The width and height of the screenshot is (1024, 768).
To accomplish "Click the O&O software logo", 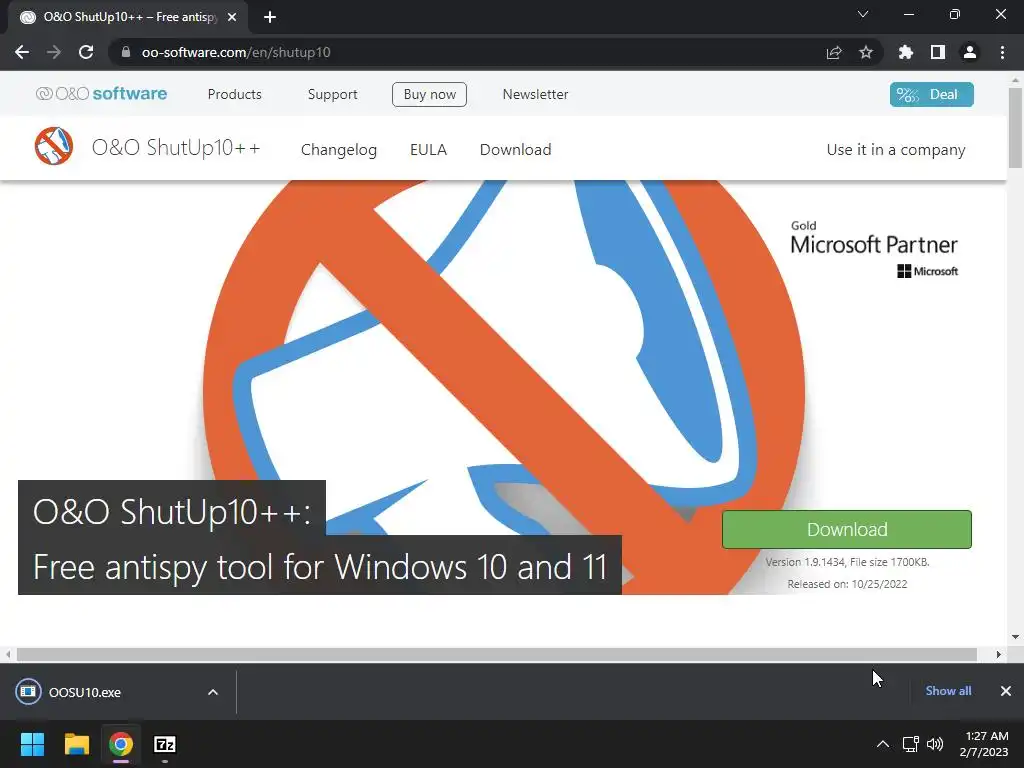I will pos(101,93).
